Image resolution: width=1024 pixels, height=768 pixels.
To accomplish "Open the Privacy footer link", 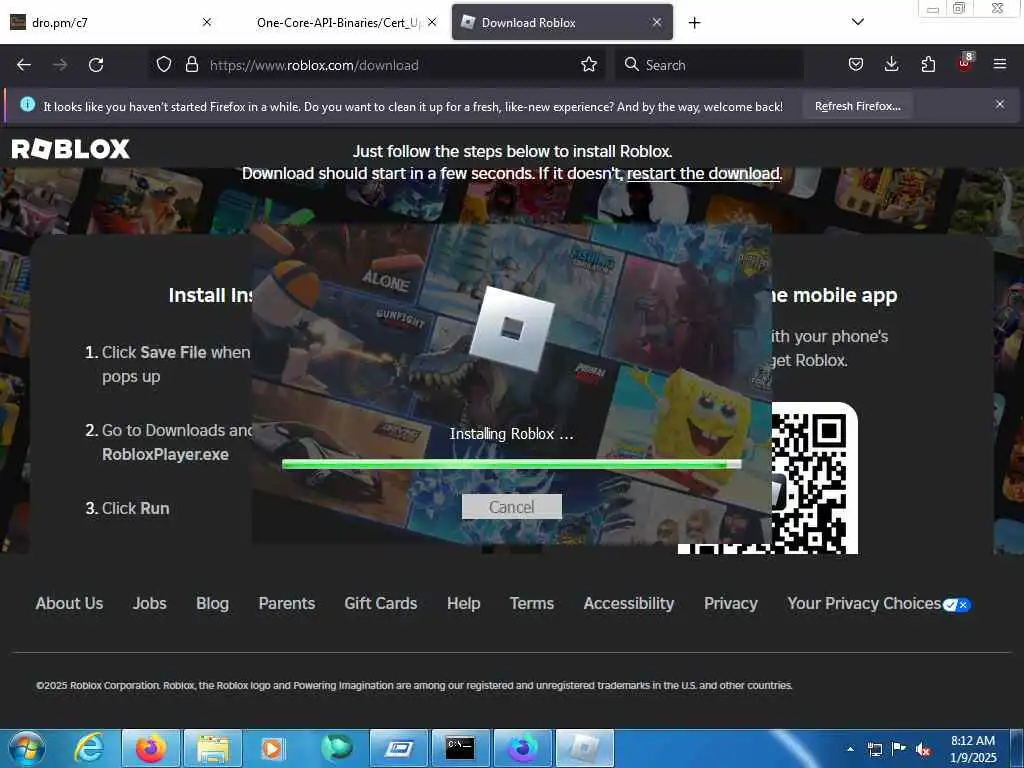I will click(x=731, y=604).
